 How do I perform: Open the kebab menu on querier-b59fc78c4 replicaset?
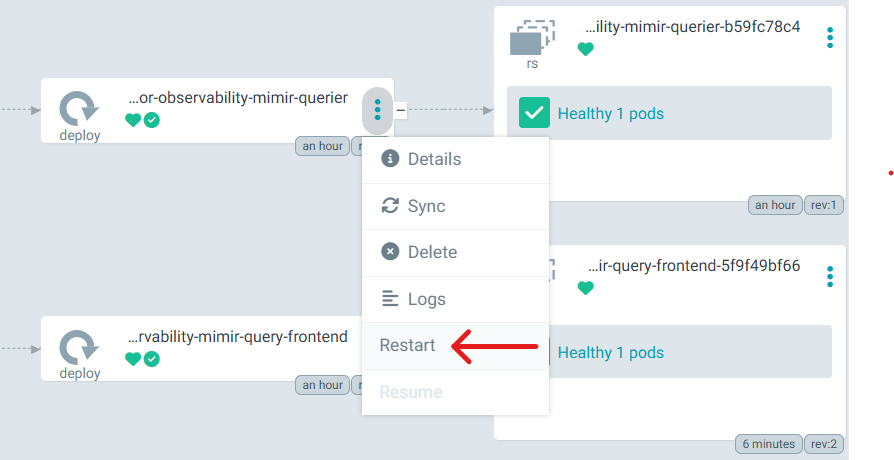[830, 38]
